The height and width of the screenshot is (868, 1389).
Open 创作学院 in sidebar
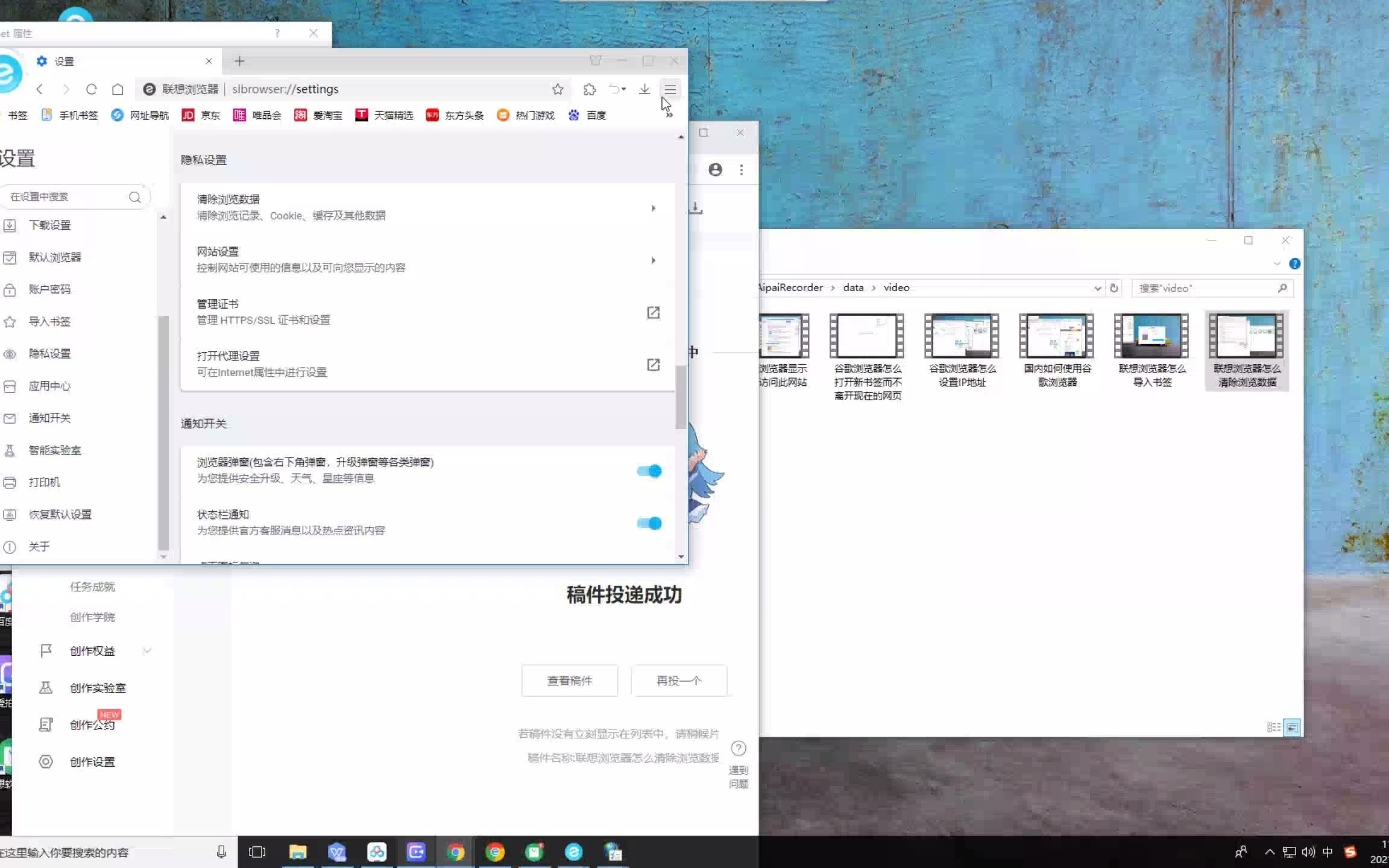tap(92, 617)
